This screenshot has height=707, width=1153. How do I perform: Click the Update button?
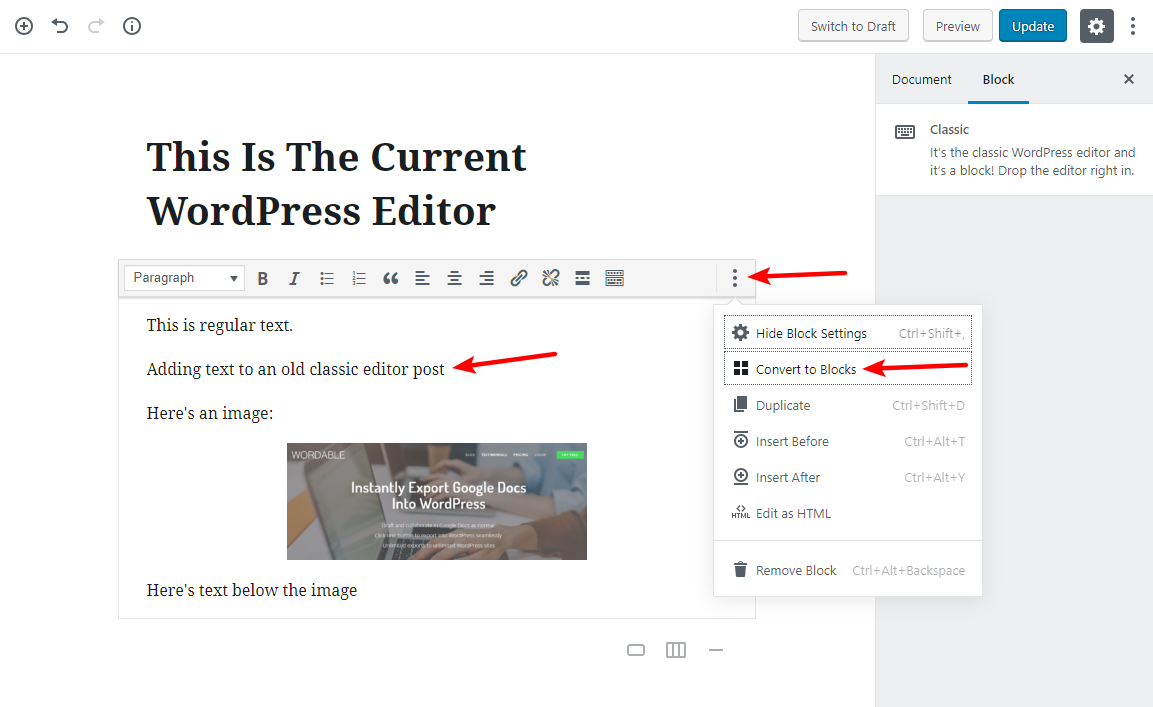[x=1032, y=26]
